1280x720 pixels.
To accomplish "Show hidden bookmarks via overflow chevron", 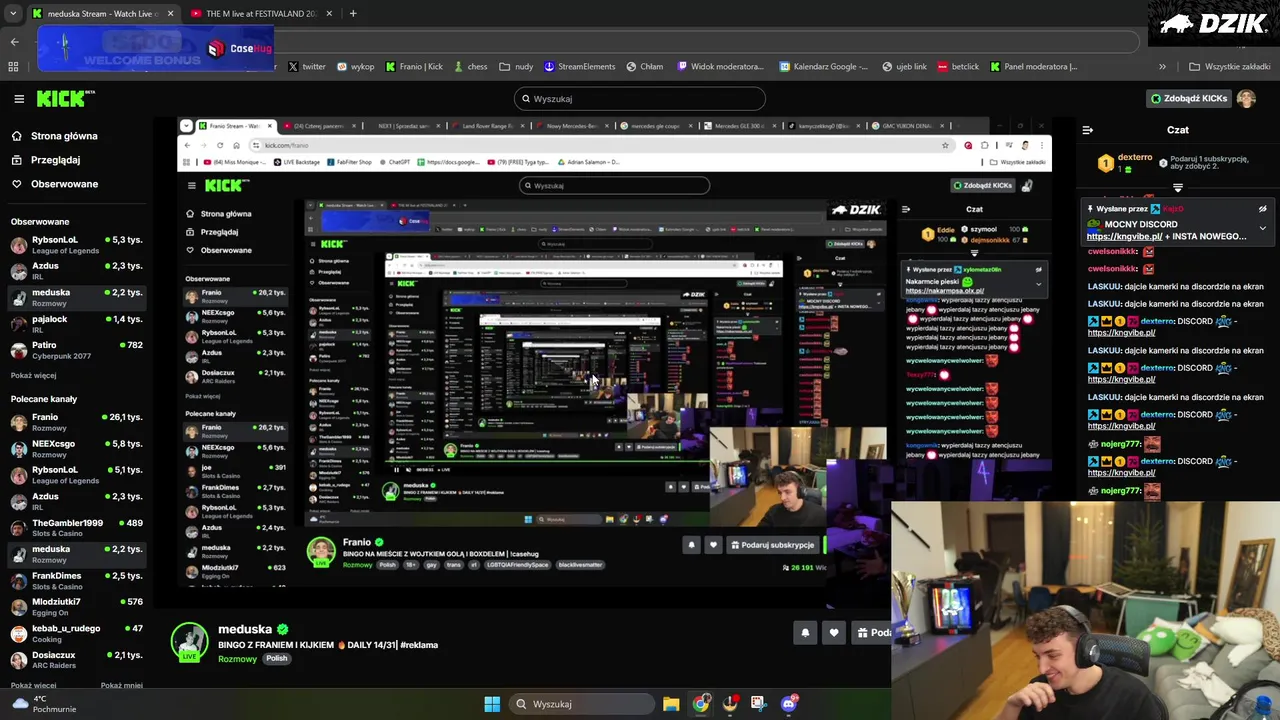I will click(1162, 67).
